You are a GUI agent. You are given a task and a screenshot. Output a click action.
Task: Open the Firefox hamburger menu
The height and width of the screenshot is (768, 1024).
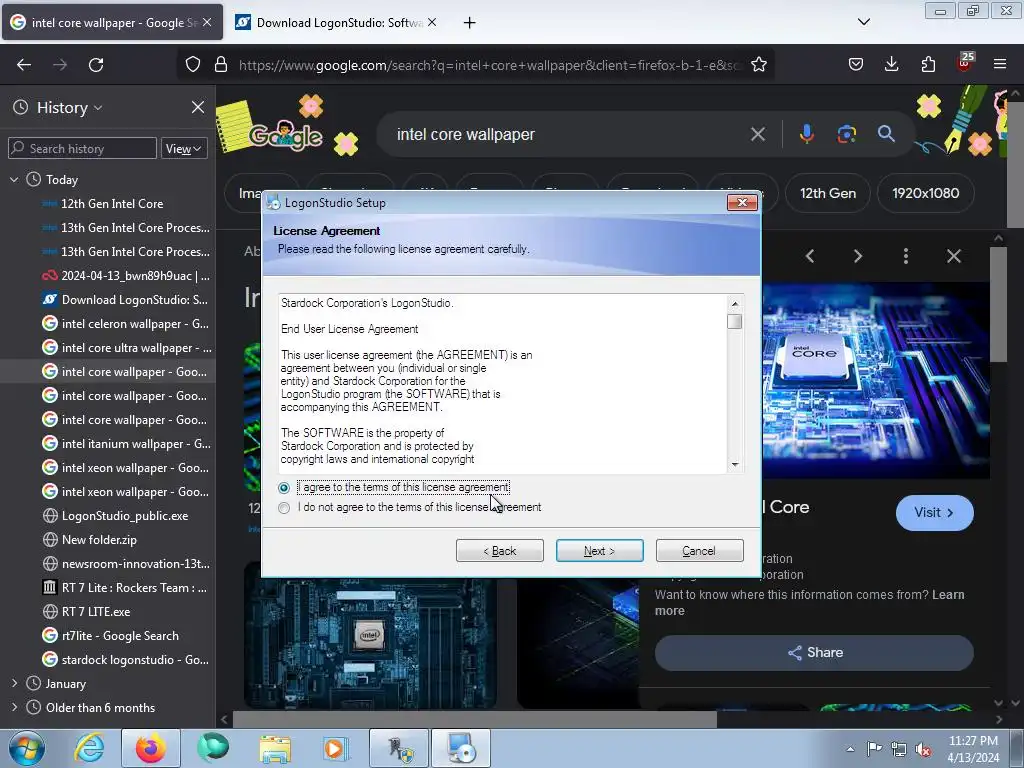pos(1000,65)
